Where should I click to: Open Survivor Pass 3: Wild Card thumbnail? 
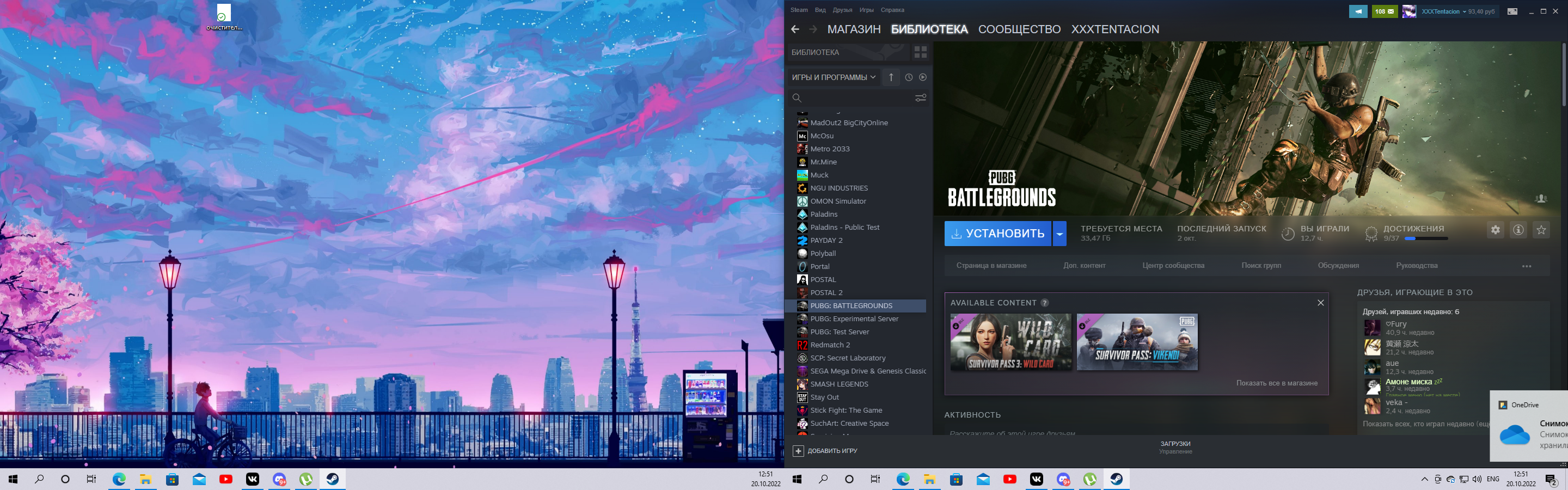pyautogui.click(x=1010, y=341)
